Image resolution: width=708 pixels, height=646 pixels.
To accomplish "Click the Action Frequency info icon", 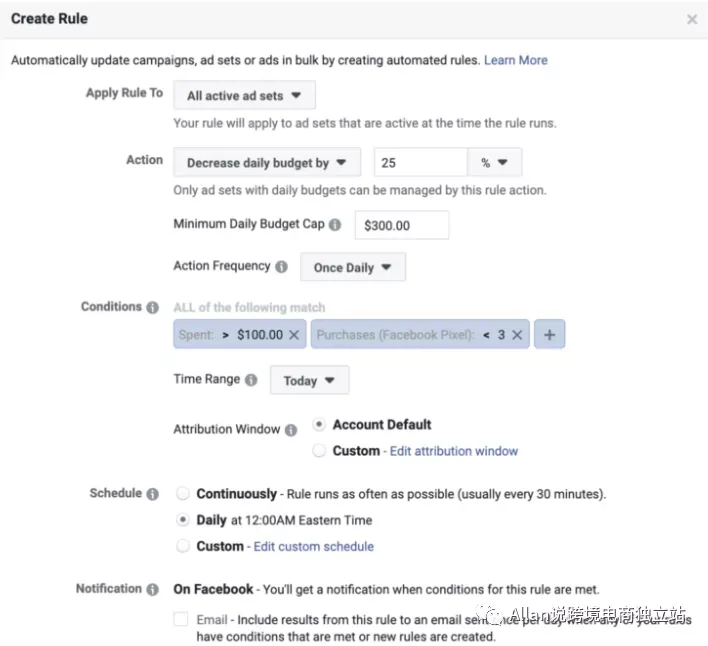I will [x=281, y=266].
